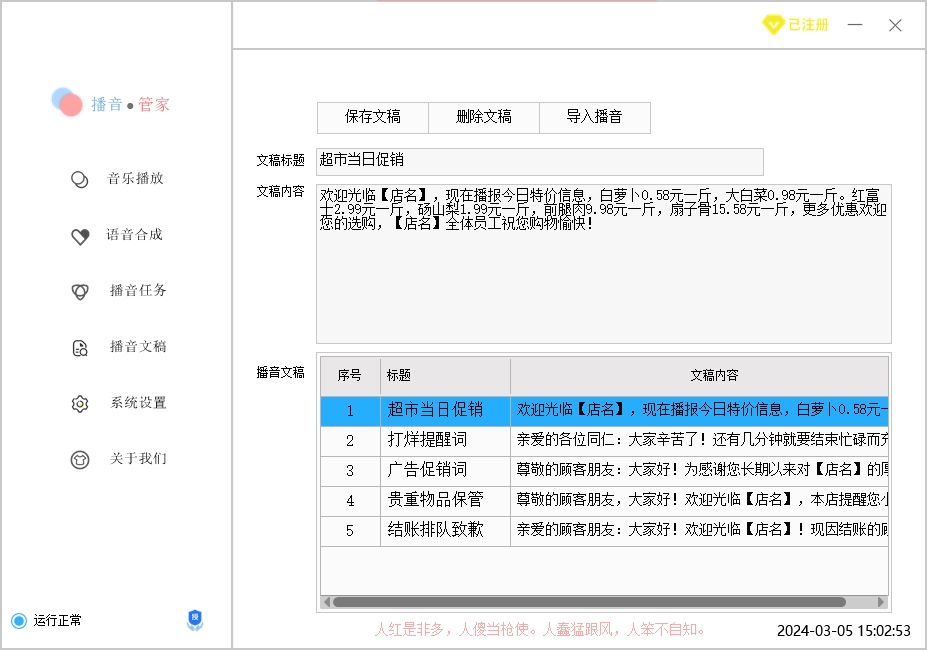This screenshot has width=927, height=650.
Task: Close the application window
Action: [895, 25]
